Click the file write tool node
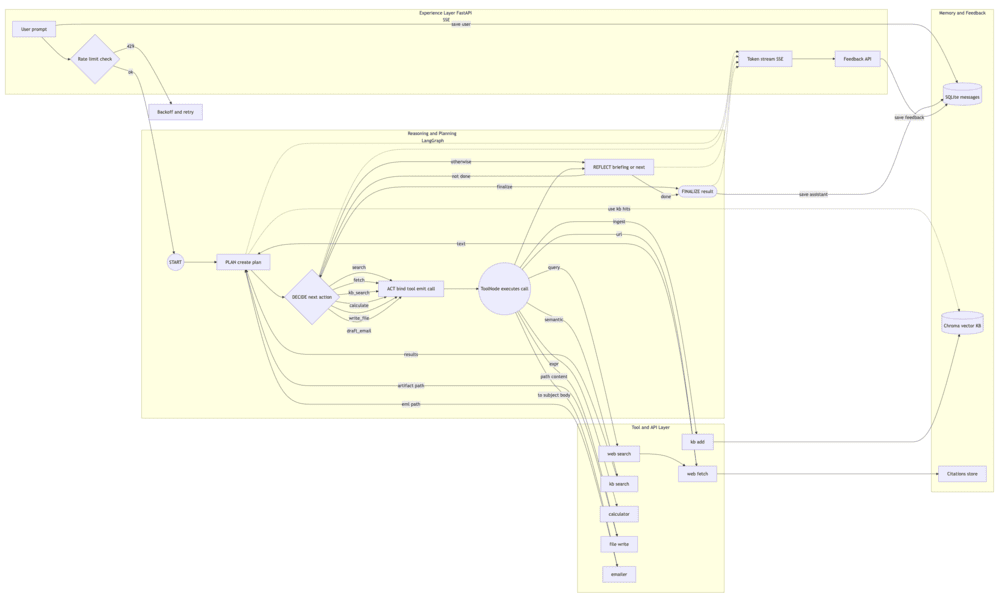The width and height of the screenshot is (999, 593). click(x=618, y=543)
